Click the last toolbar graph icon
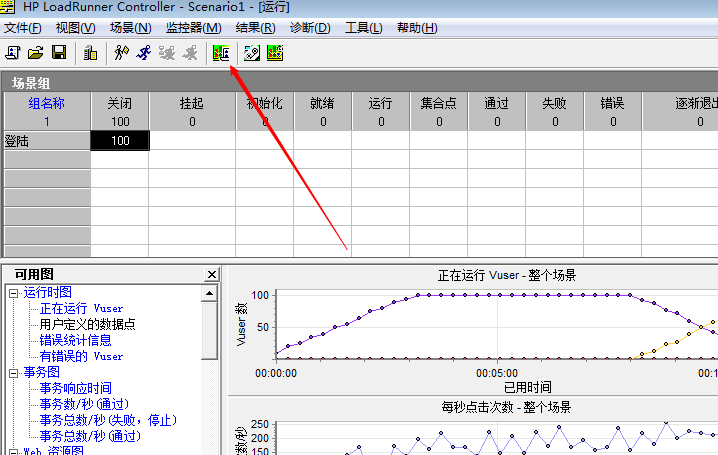This screenshot has height=455, width=718. pos(275,53)
